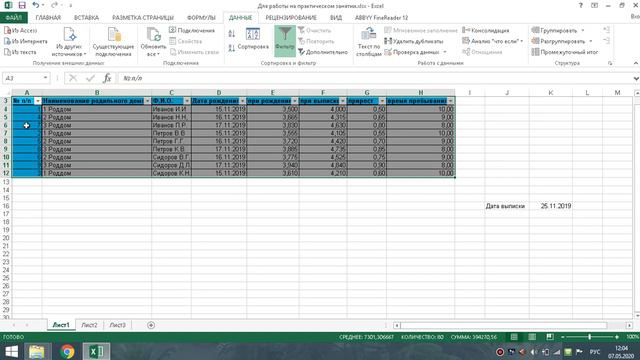Switch to the РЕЦЕНЗИРОВАНИЕ tab
This screenshot has height=360, width=640.
(x=291, y=18)
